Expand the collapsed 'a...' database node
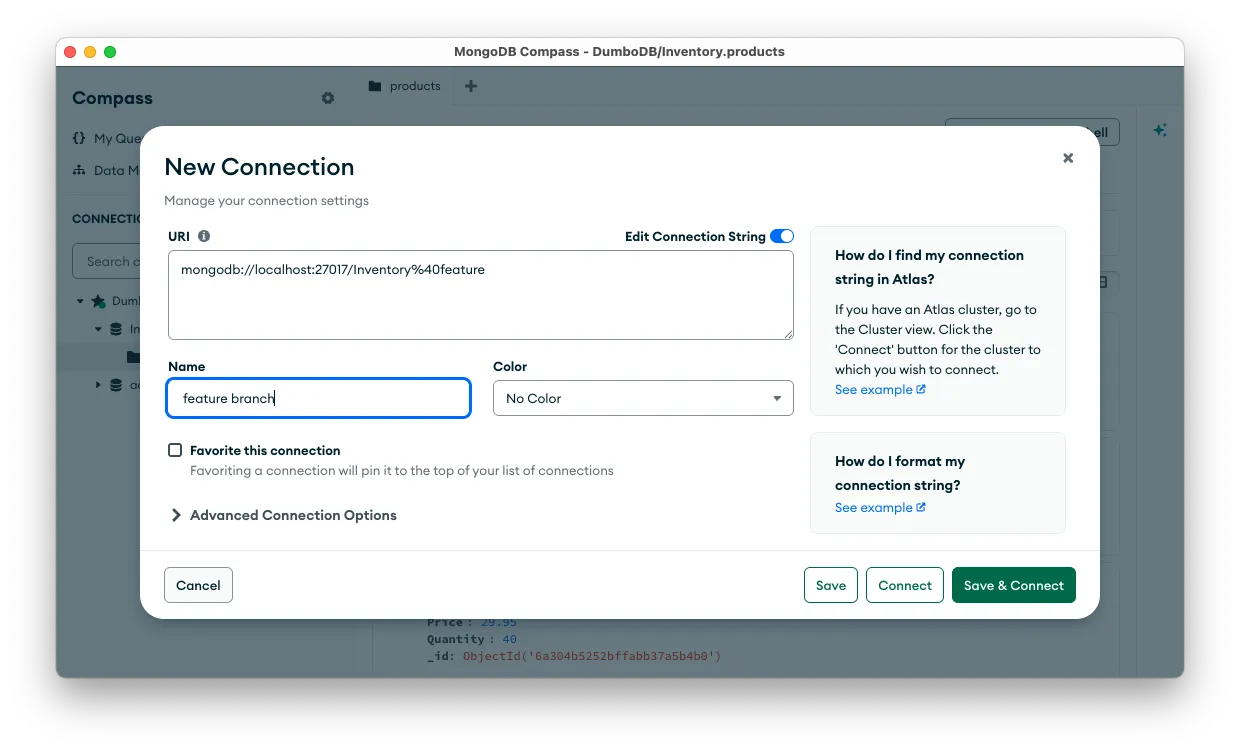The width and height of the screenshot is (1240, 752). coord(98,385)
